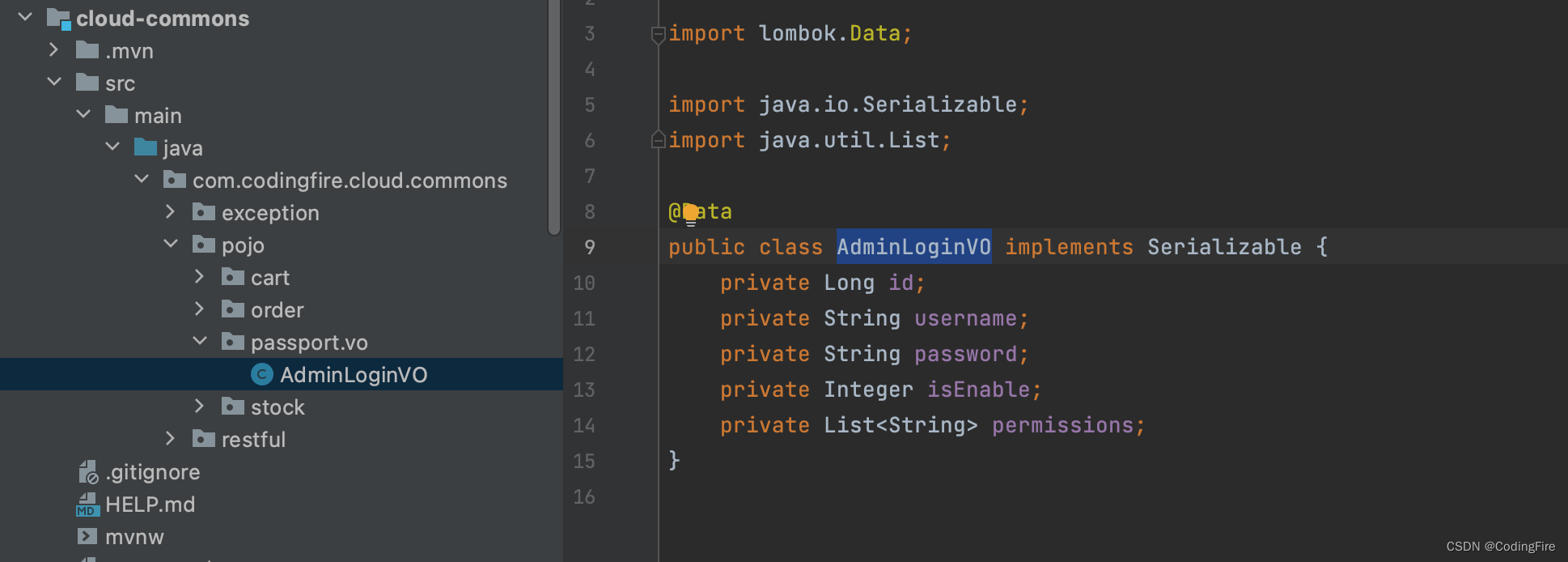Click the .gitignore file icon

(x=87, y=472)
